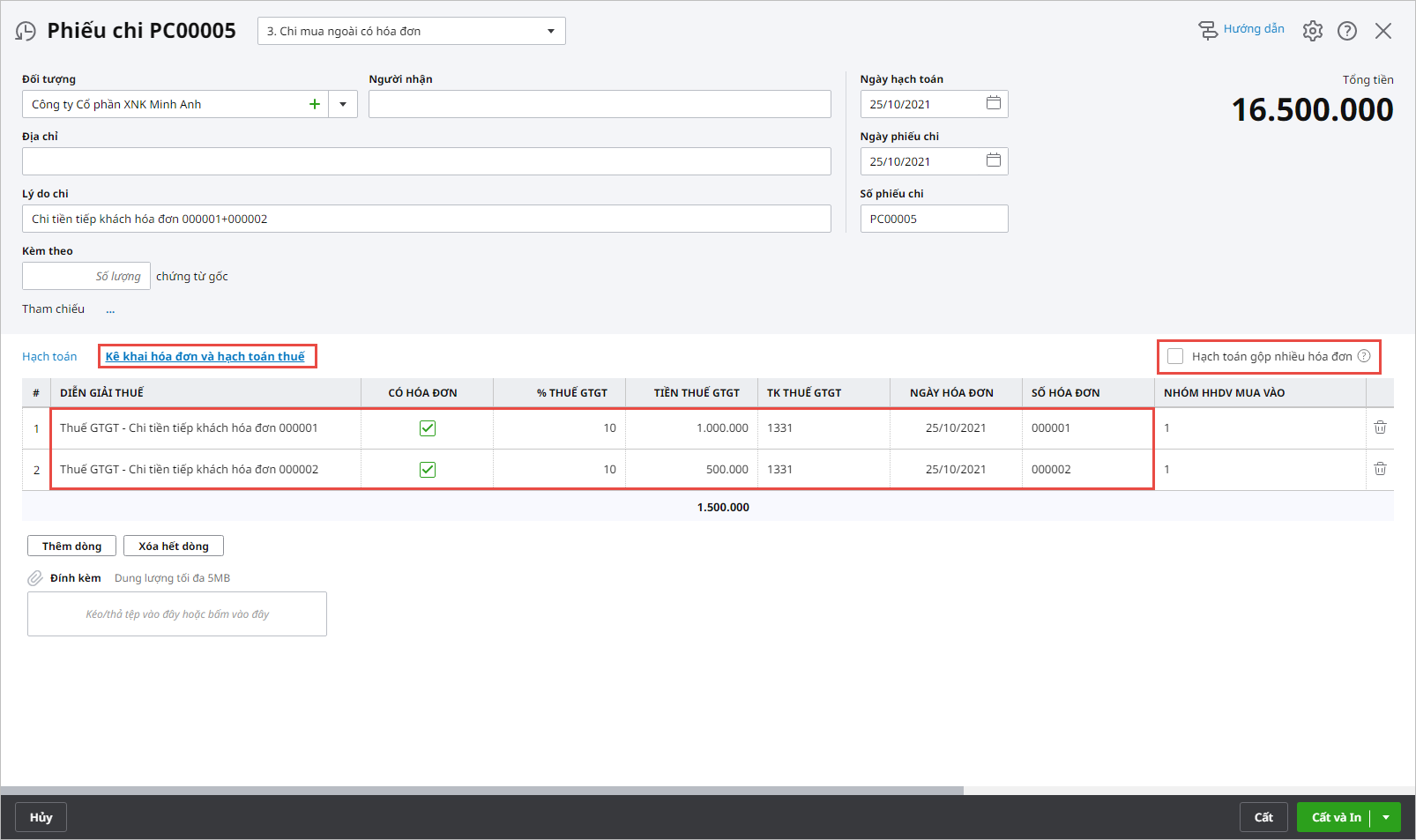Open calendar for Ngày hạch toán
The height and width of the screenshot is (840, 1416).
point(994,103)
